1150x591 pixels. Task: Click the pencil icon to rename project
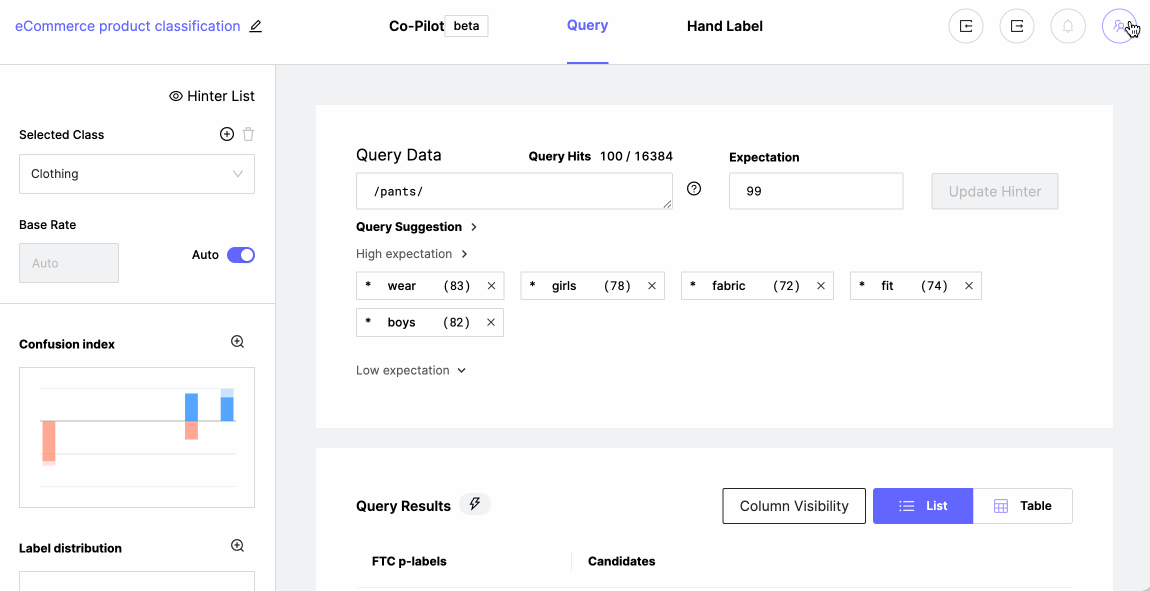256,27
